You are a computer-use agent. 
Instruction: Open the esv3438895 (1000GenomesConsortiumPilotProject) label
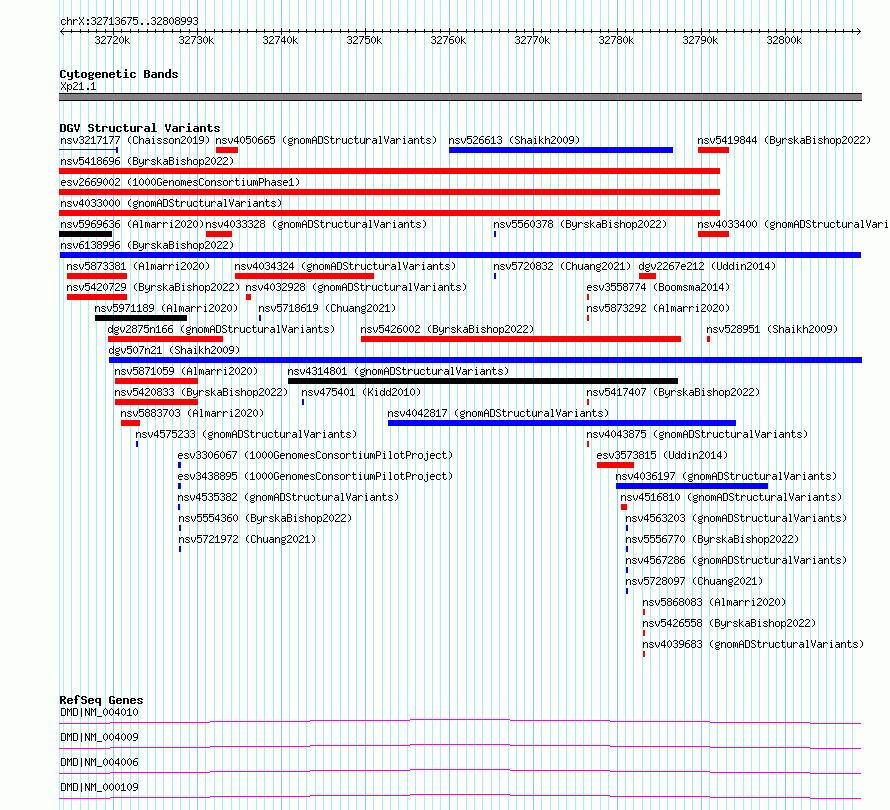coord(316,476)
